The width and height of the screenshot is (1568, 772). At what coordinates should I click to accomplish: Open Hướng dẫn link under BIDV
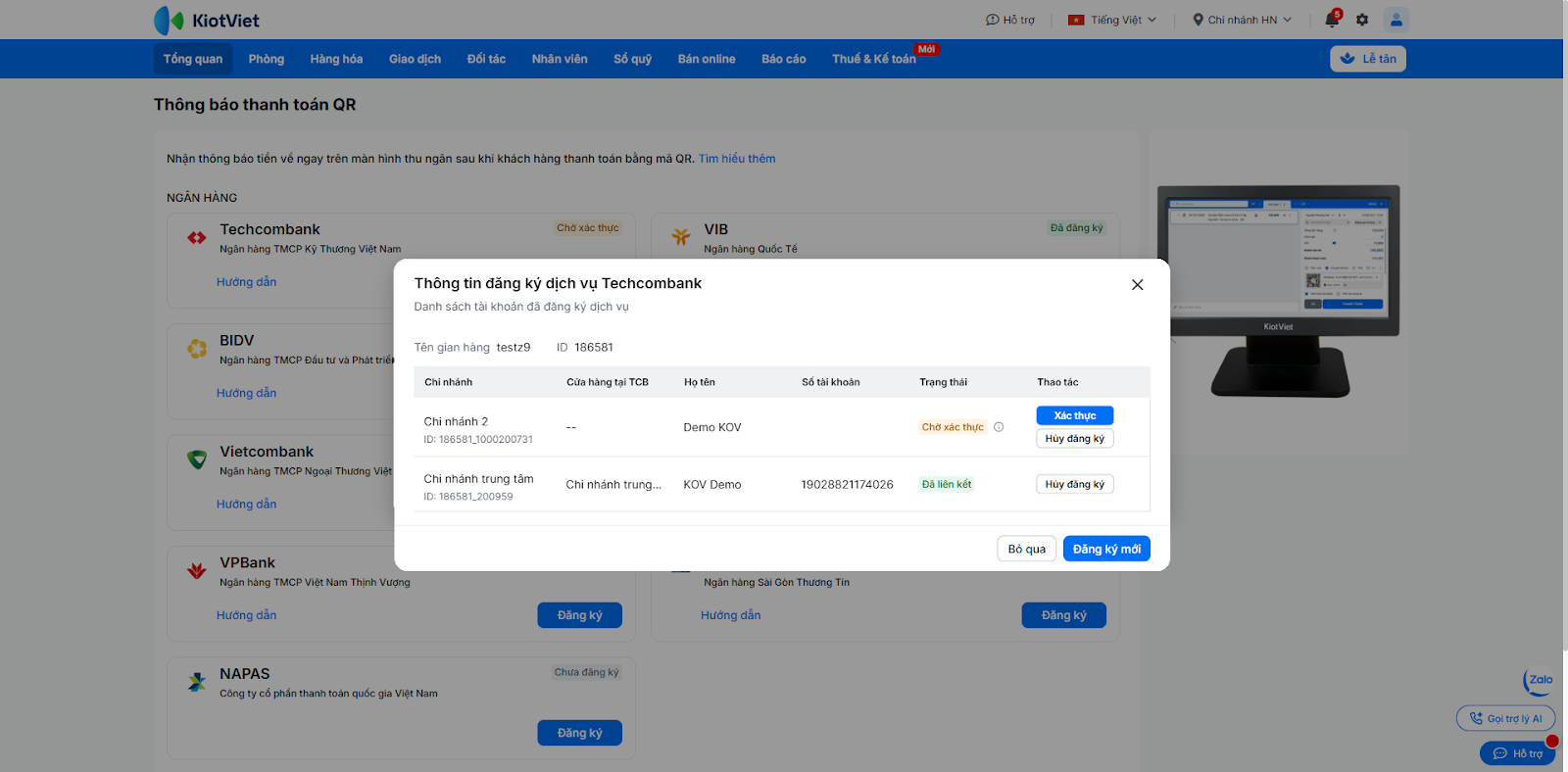[247, 393]
